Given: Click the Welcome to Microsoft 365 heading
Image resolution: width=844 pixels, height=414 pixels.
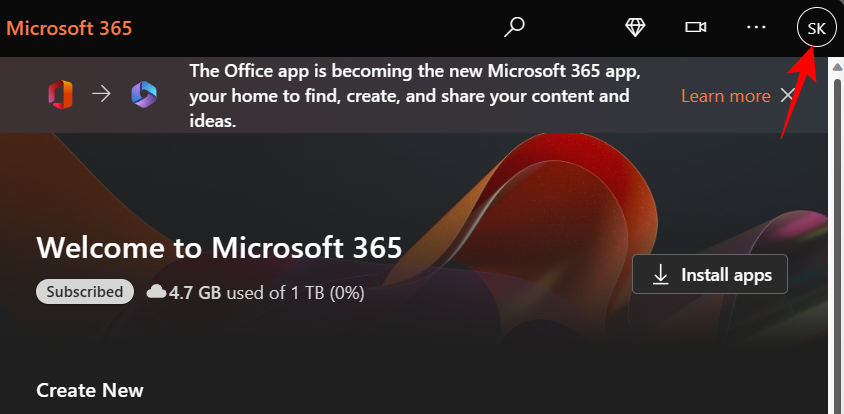Looking at the screenshot, I should pyautogui.click(x=219, y=247).
